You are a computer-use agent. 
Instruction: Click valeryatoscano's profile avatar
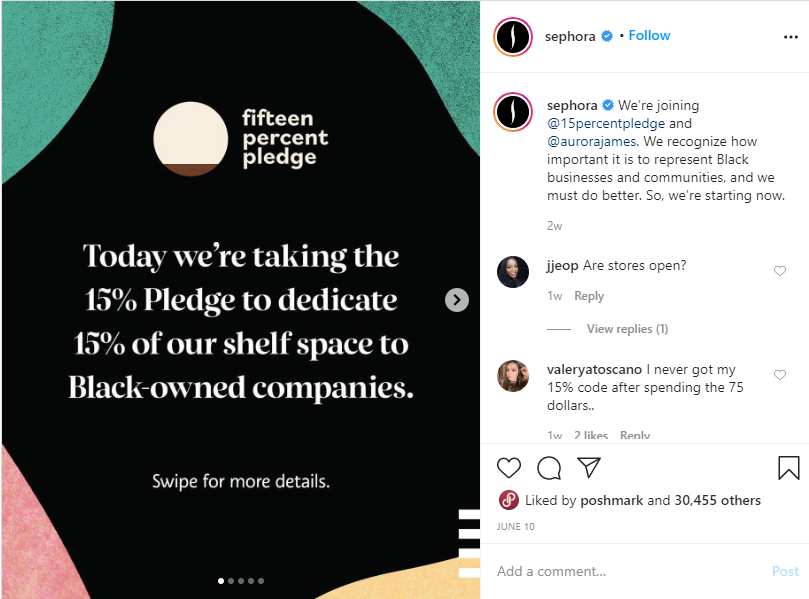[513, 376]
